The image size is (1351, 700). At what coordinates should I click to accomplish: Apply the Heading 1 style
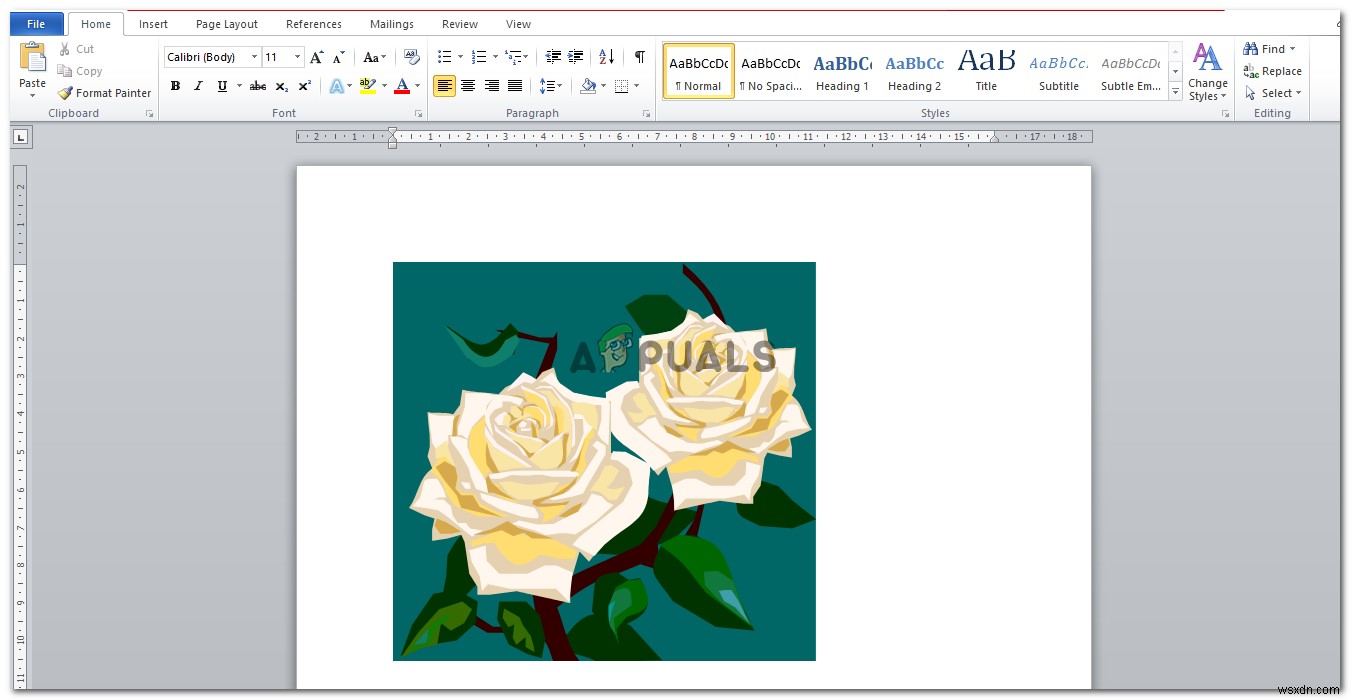[842, 72]
